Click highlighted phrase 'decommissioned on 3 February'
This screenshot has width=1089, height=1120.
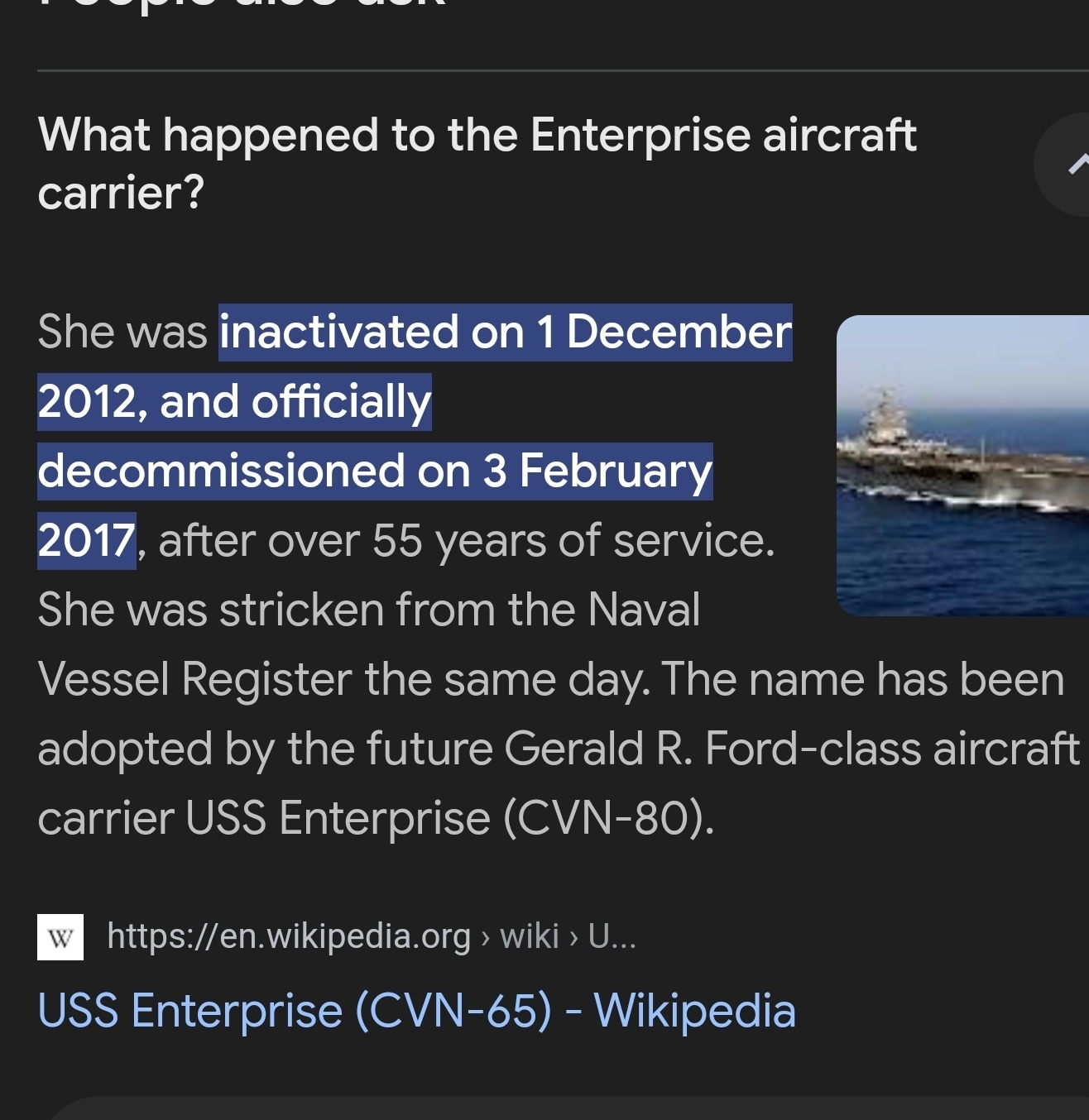point(374,471)
